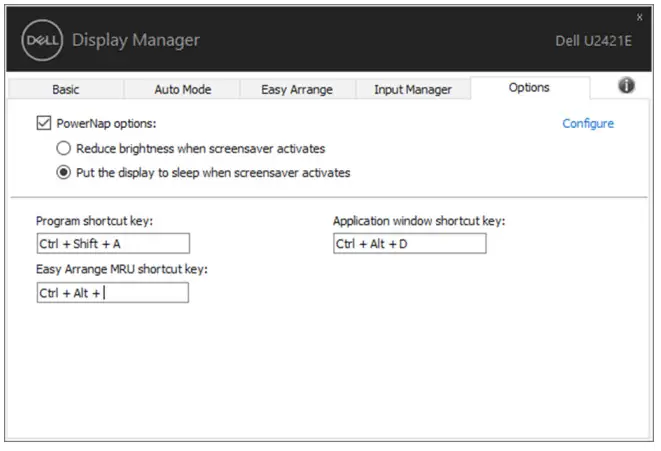Go to the Easy Arrange tab
The height and width of the screenshot is (451, 661).
[x=297, y=89]
